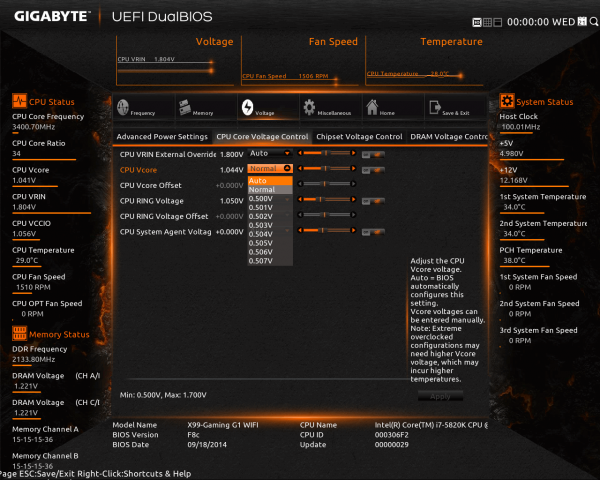The image size is (600, 480).
Task: Switch to Advanced Power Settings tab
Action: point(162,137)
